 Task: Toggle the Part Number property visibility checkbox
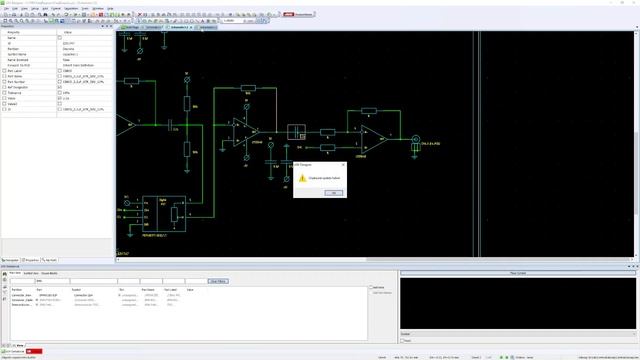tap(4, 82)
